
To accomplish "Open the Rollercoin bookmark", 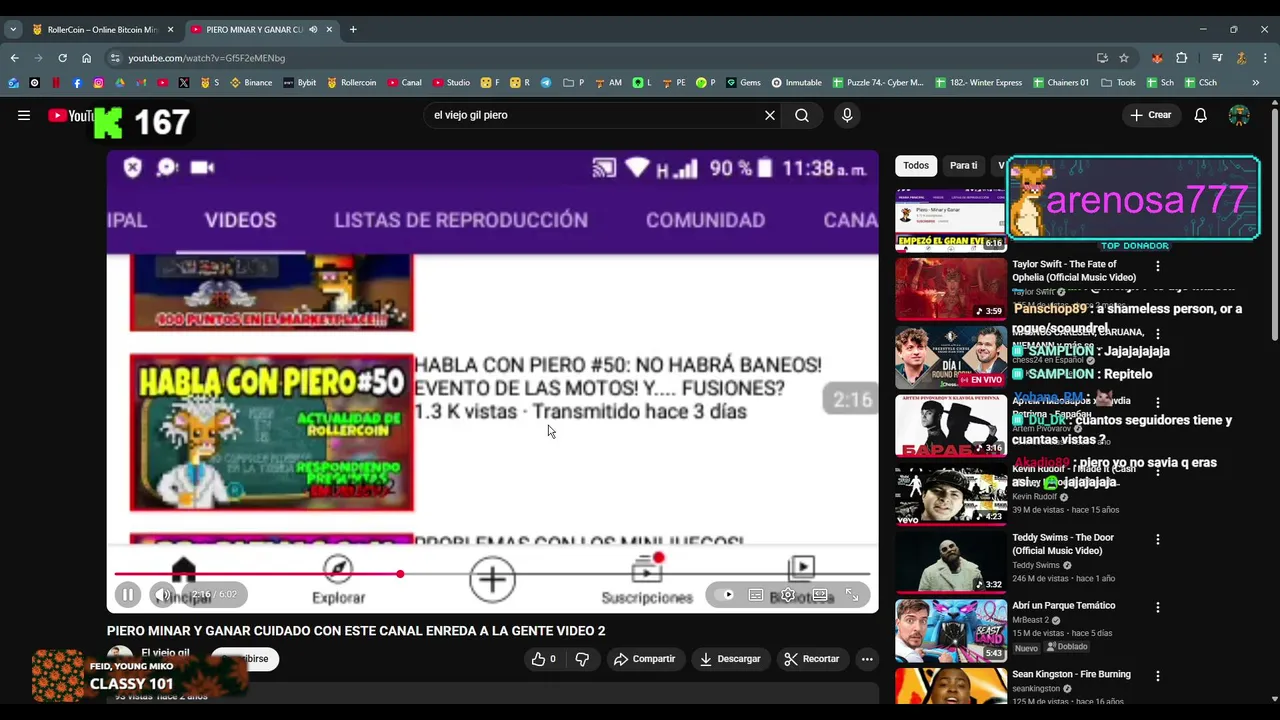I will (352, 83).
